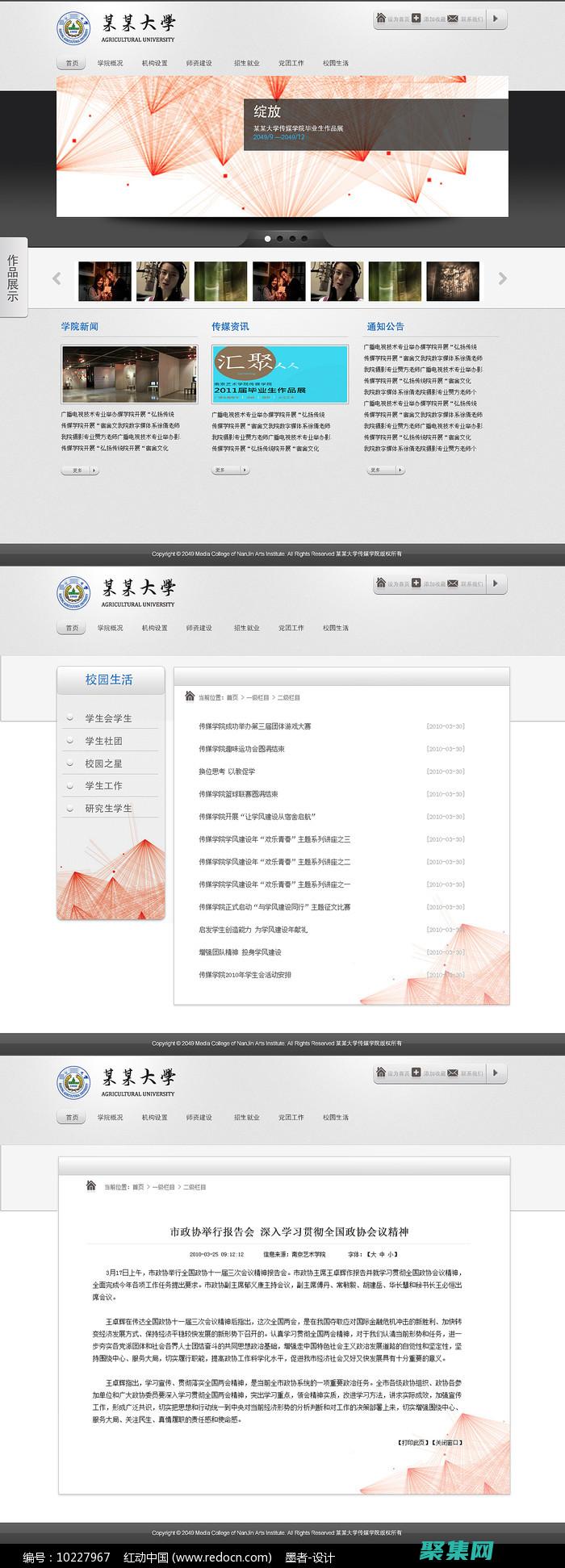
Task: Open the article 换位思考 以教促学
Action: pyautogui.click(x=226, y=771)
